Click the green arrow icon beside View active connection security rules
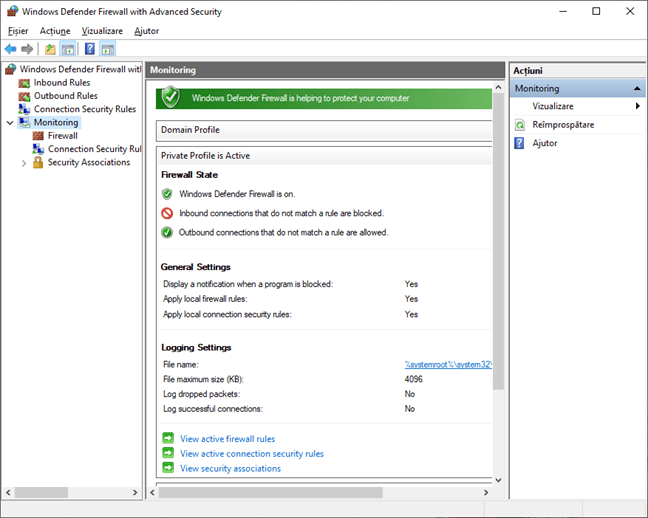648x518 pixels. coord(168,453)
